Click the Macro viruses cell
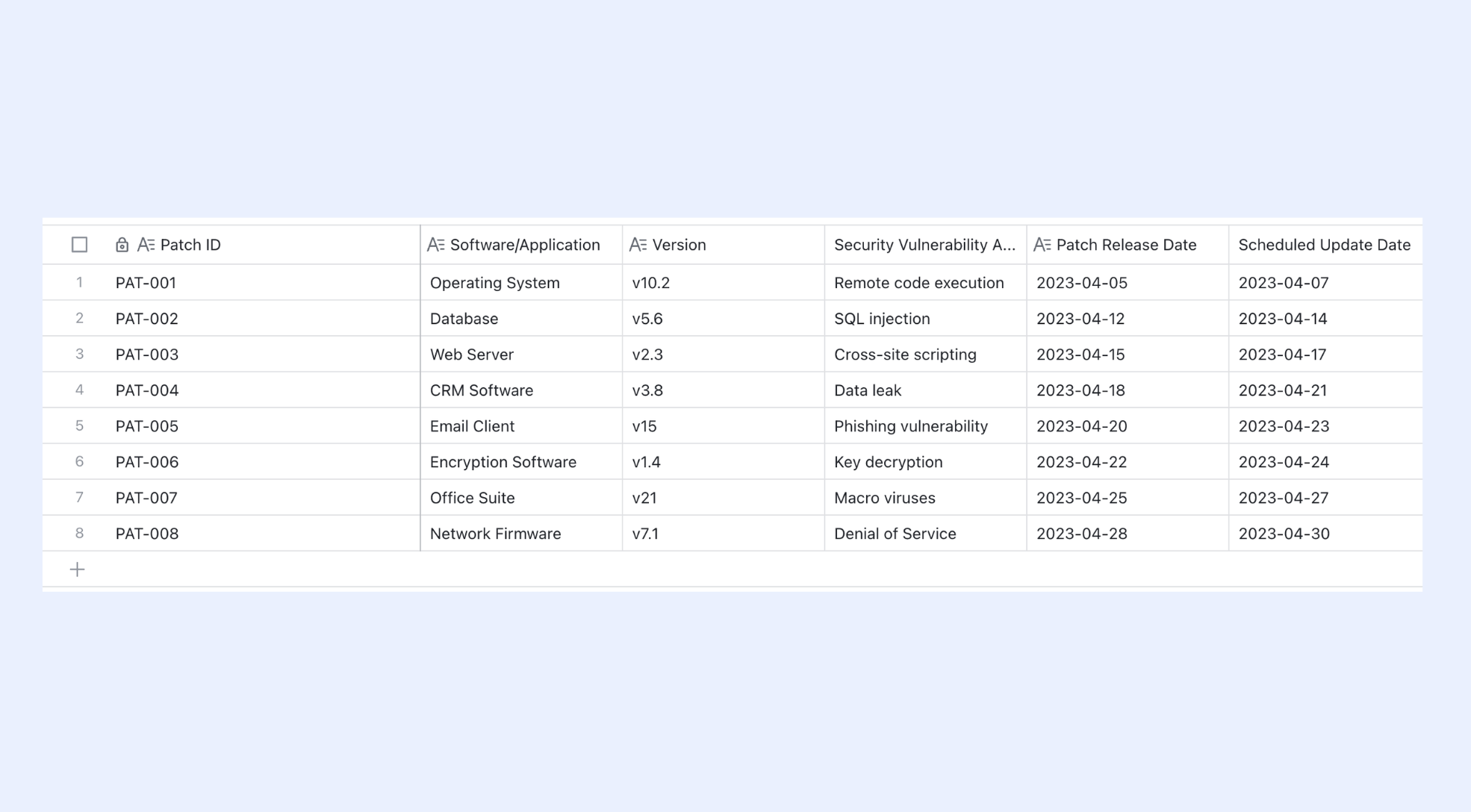1471x812 pixels. [x=925, y=498]
